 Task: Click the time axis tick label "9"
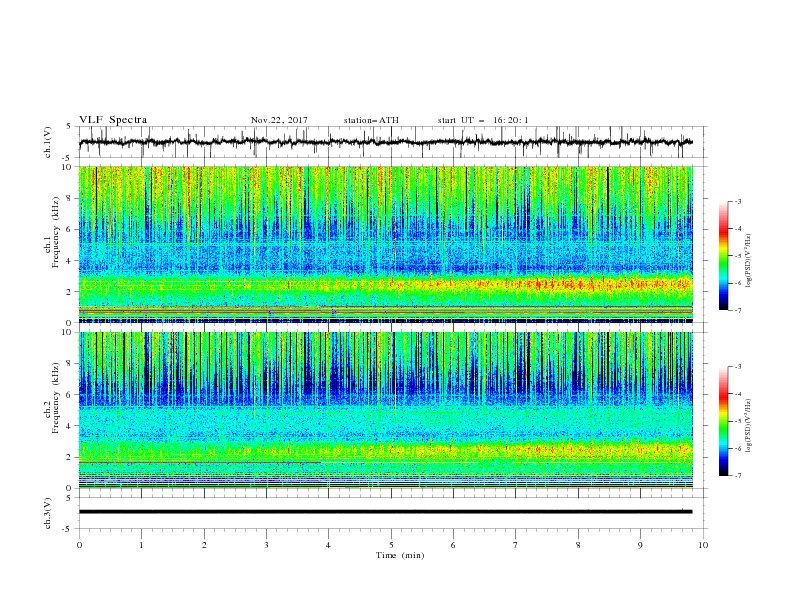pos(640,545)
